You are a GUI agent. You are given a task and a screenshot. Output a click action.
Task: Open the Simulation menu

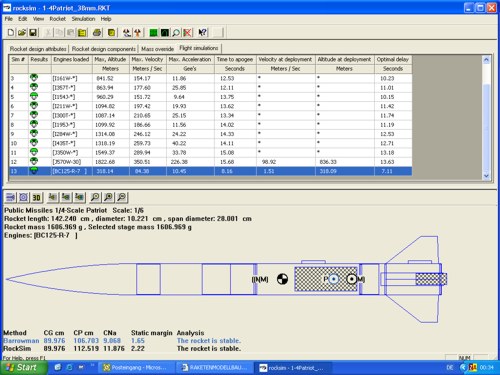coord(83,19)
